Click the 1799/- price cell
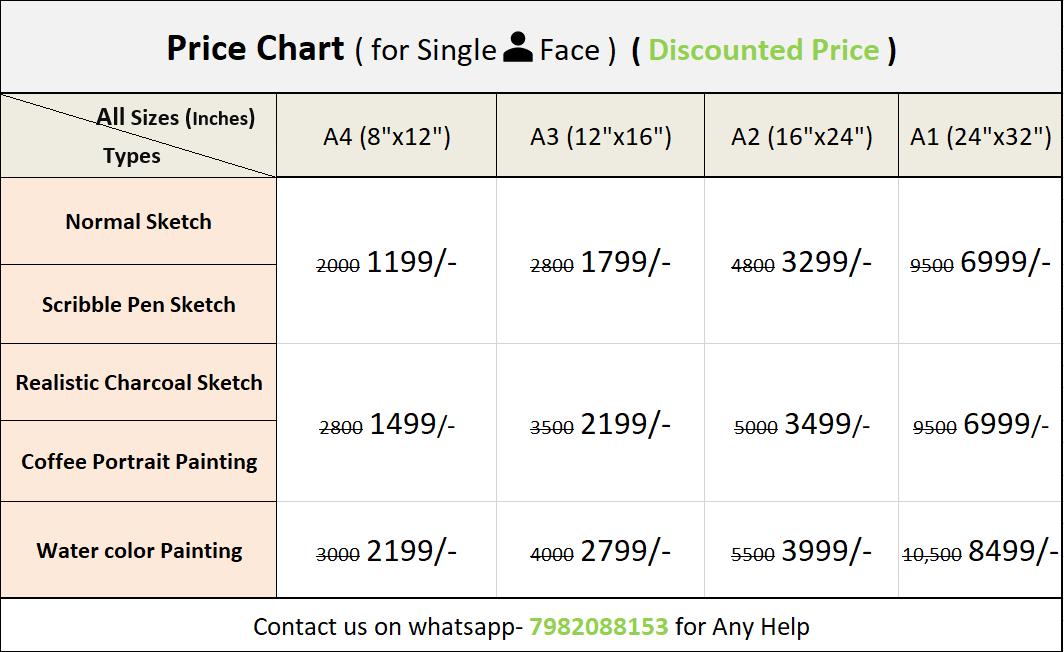The width and height of the screenshot is (1064, 652). (x=601, y=261)
